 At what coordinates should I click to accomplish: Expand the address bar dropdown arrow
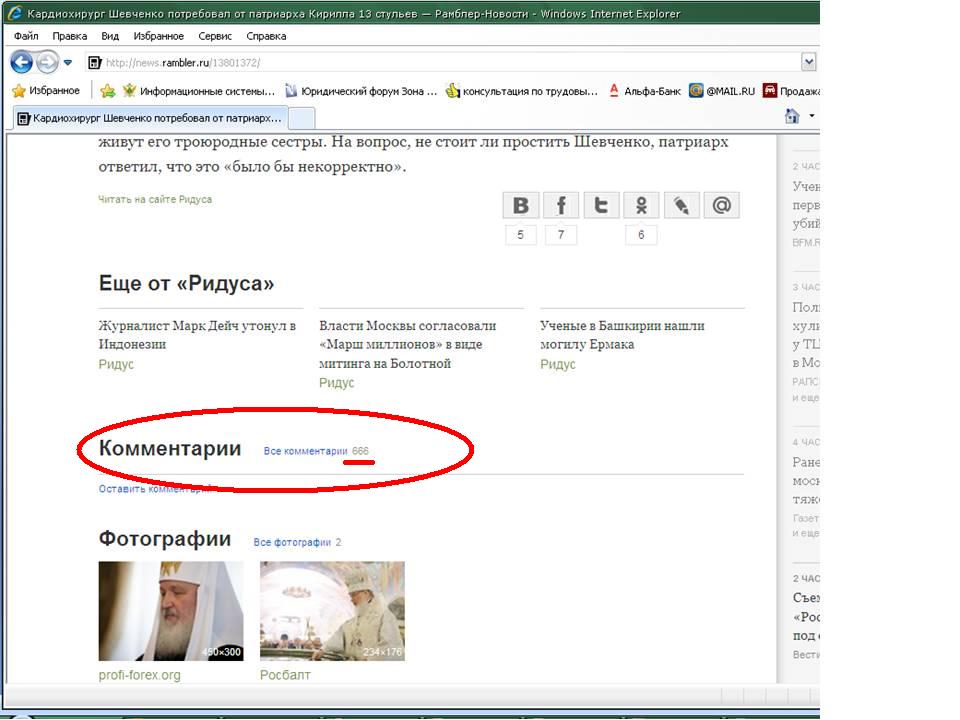tap(808, 62)
